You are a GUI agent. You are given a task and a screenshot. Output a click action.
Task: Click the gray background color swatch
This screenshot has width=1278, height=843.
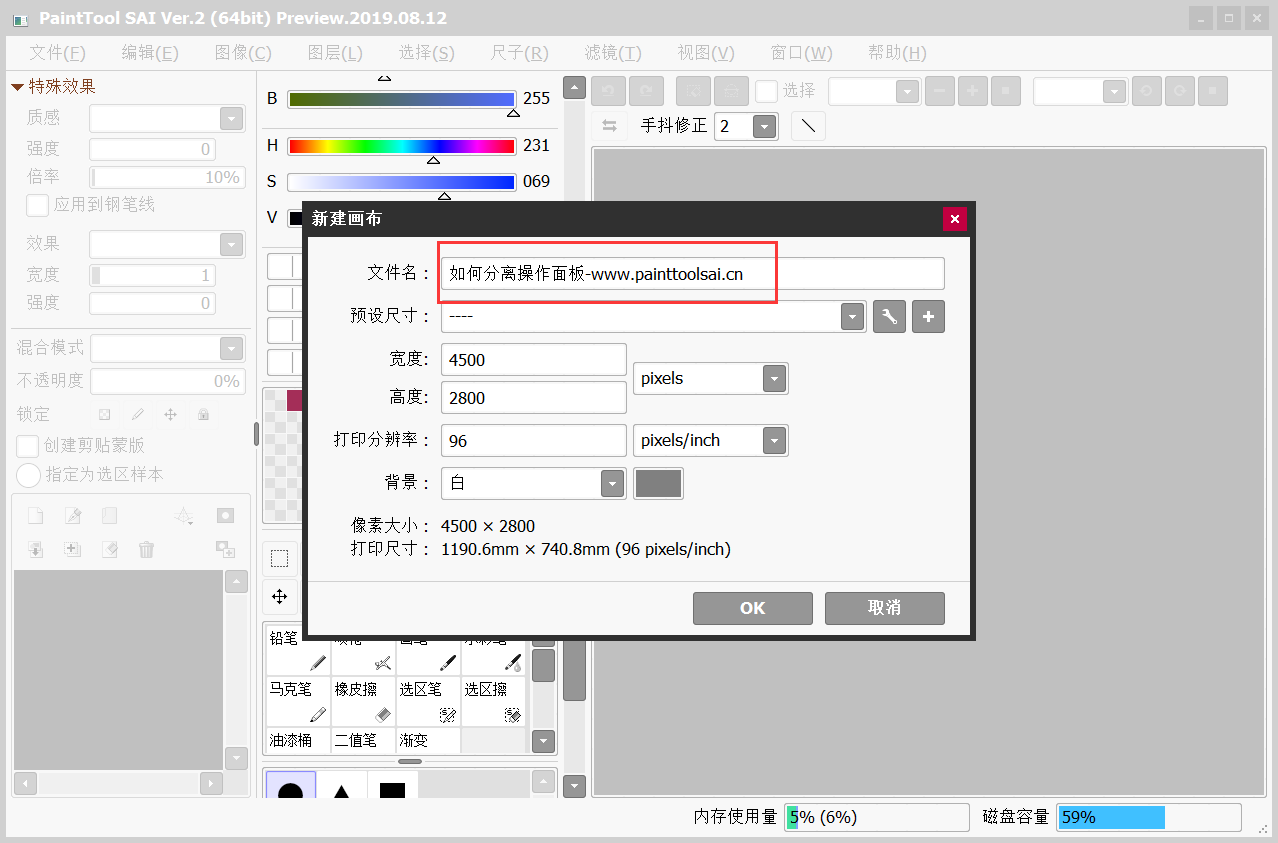point(659,484)
